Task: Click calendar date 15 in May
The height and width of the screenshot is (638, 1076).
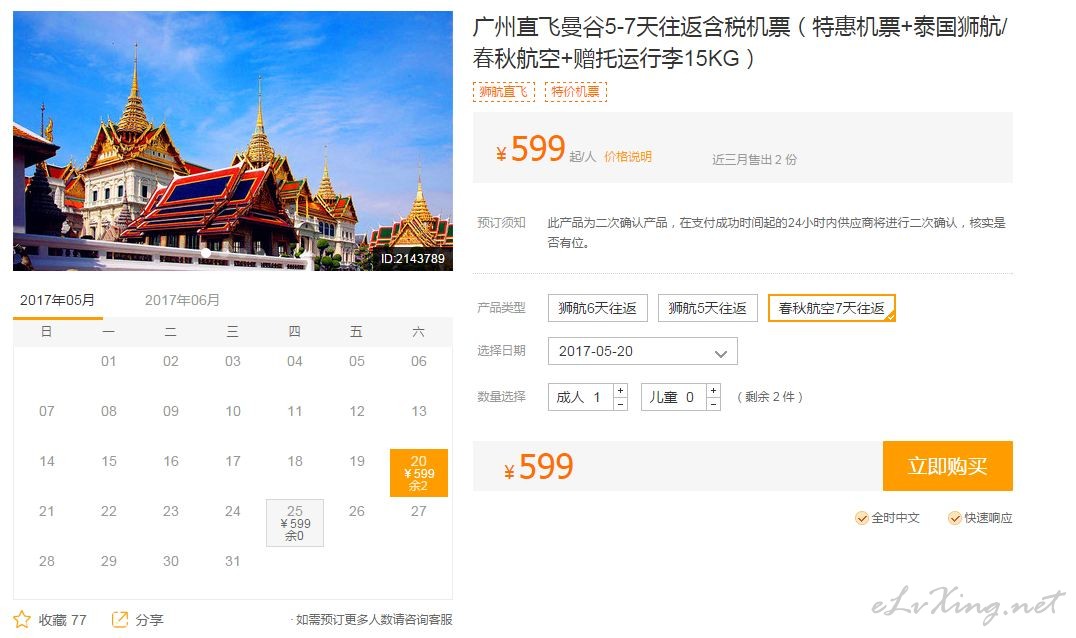Action: point(108,462)
